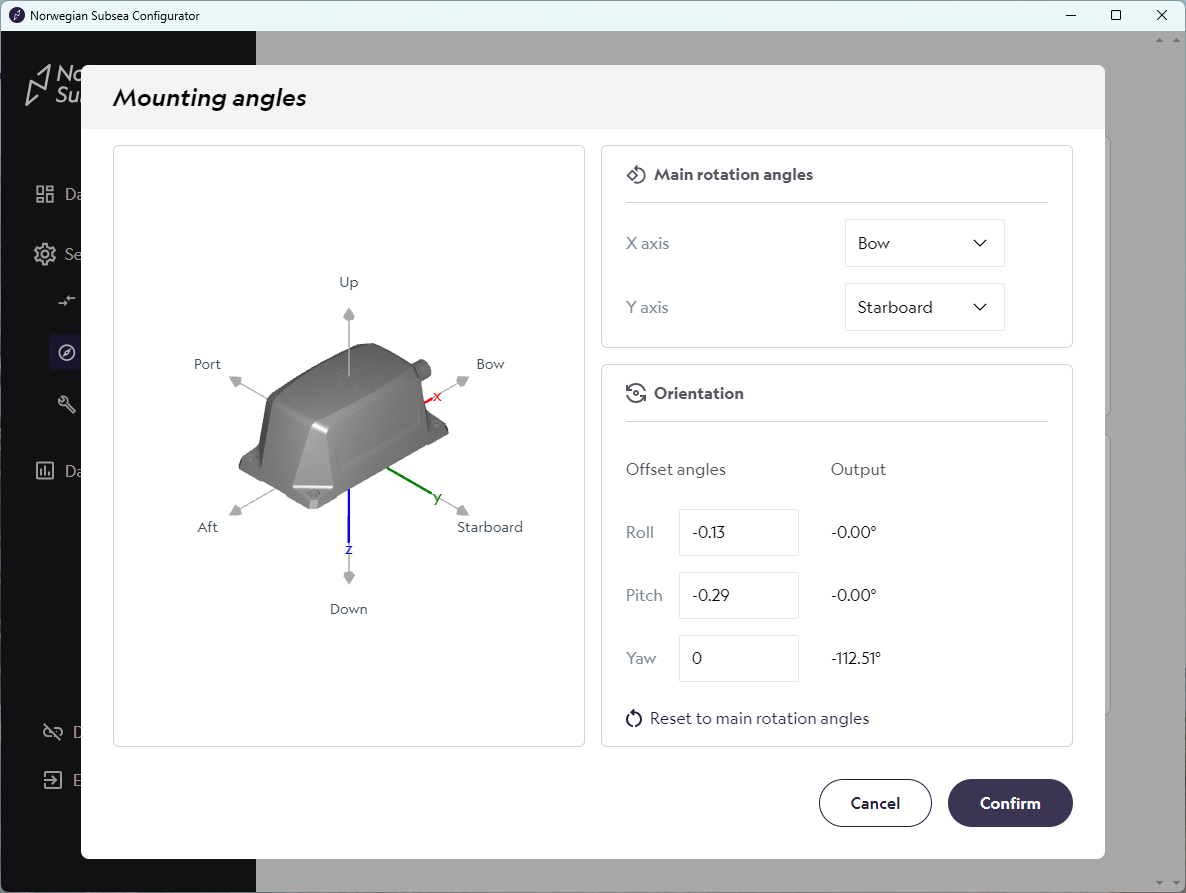Click Reset to main rotation angles

pos(747,718)
